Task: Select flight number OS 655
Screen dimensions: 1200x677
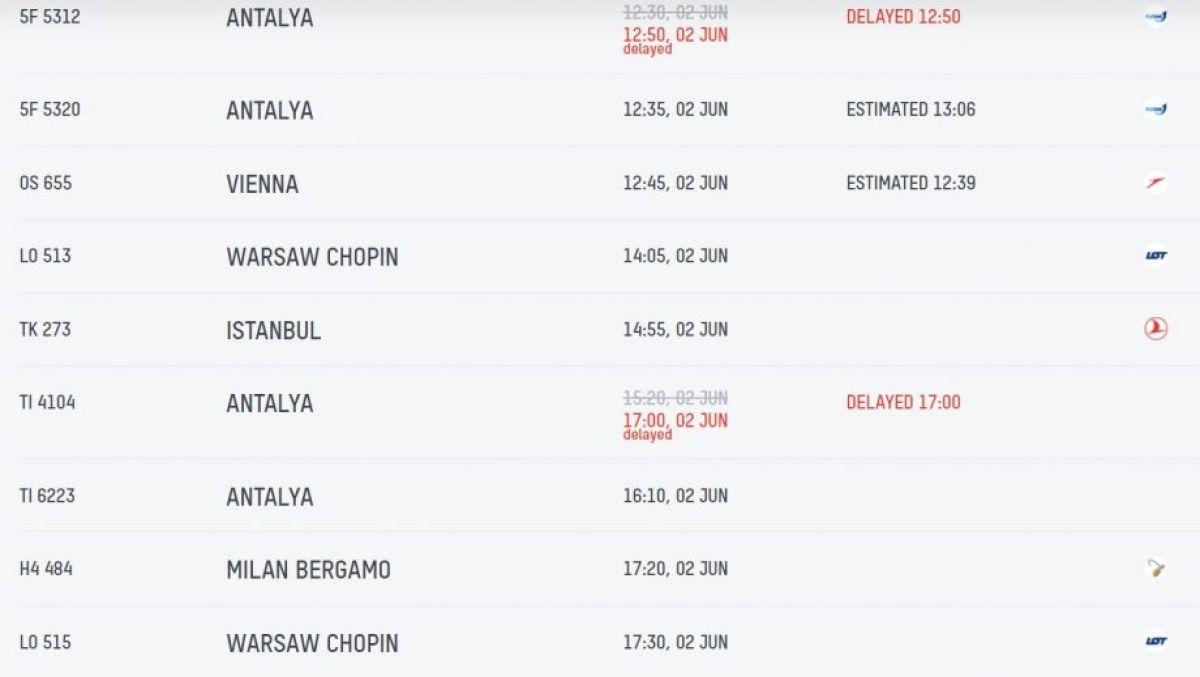Action: (x=46, y=183)
